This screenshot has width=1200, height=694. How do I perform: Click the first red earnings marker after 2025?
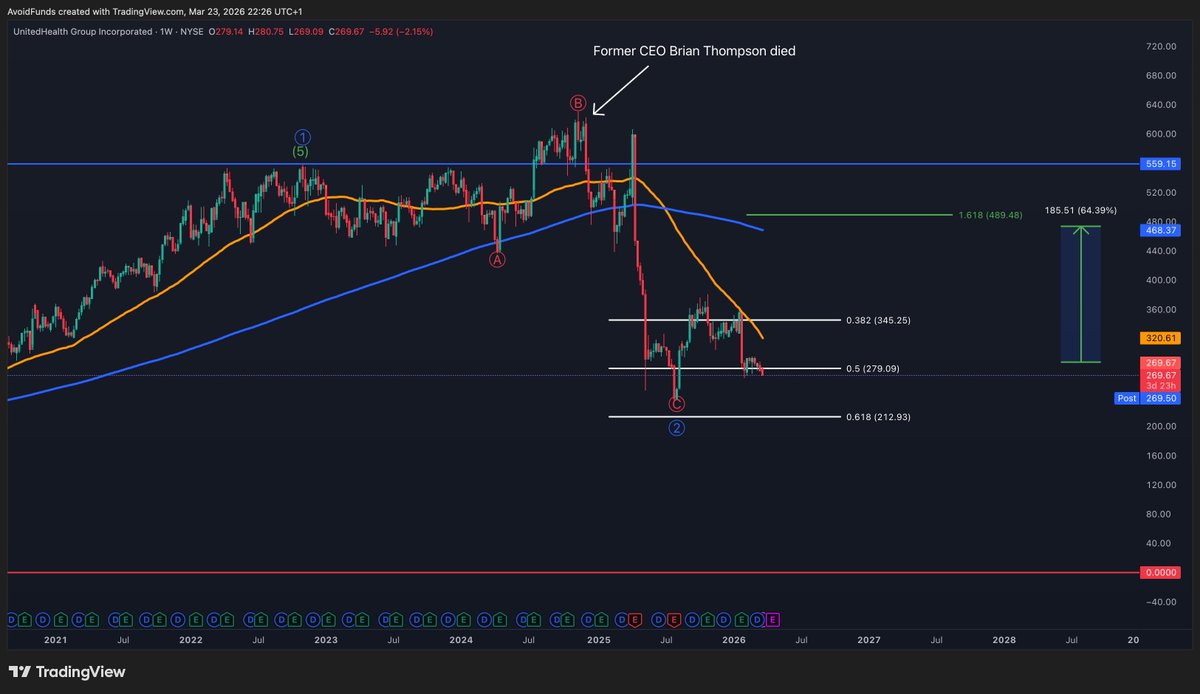coord(636,620)
